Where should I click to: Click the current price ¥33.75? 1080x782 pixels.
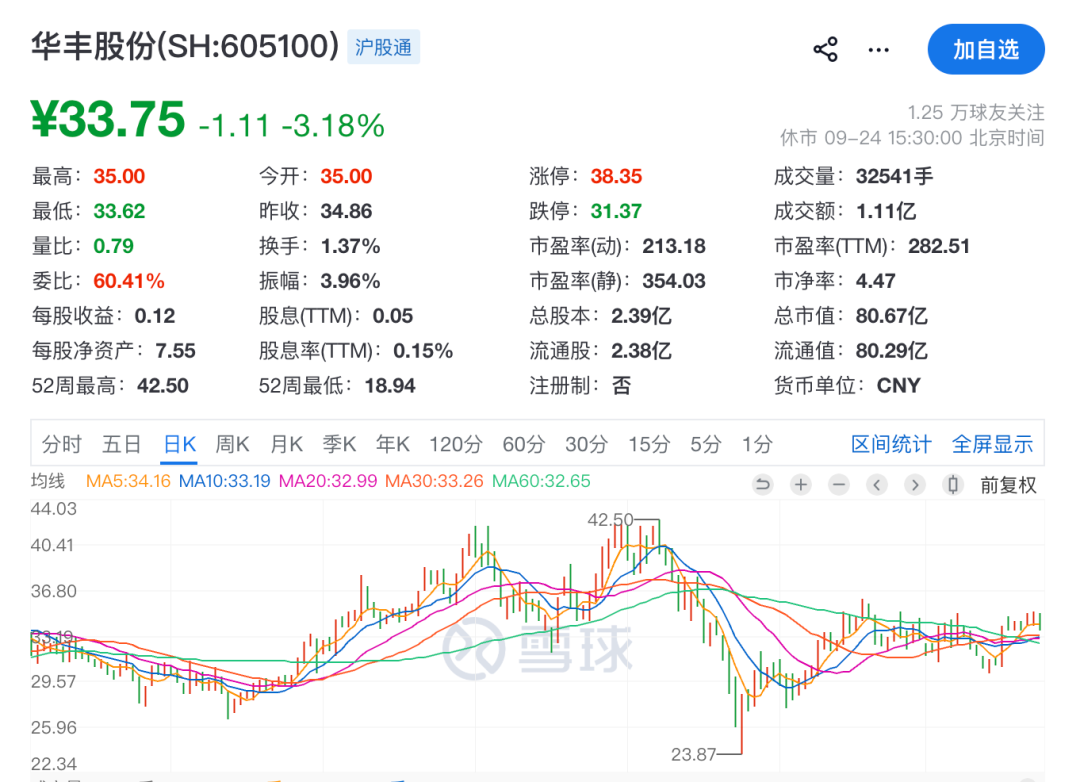point(108,119)
